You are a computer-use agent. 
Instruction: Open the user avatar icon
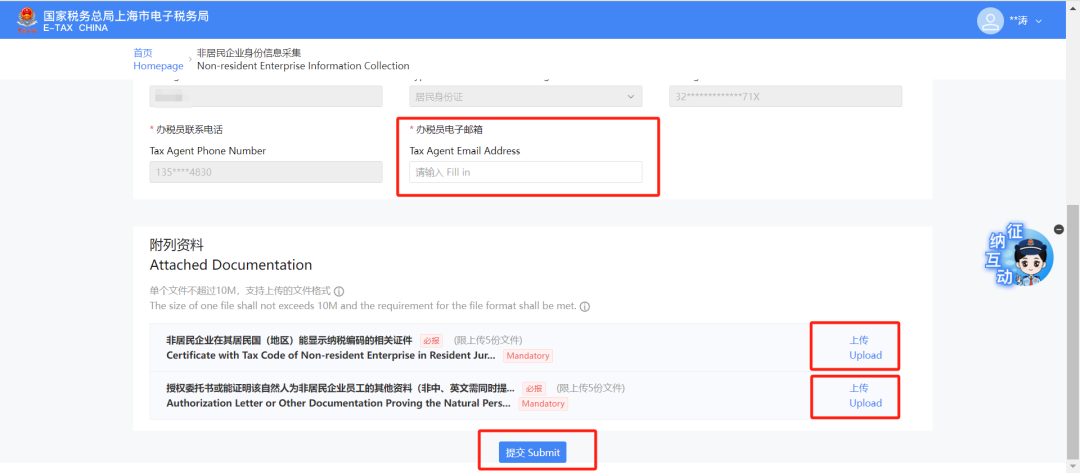coord(990,21)
